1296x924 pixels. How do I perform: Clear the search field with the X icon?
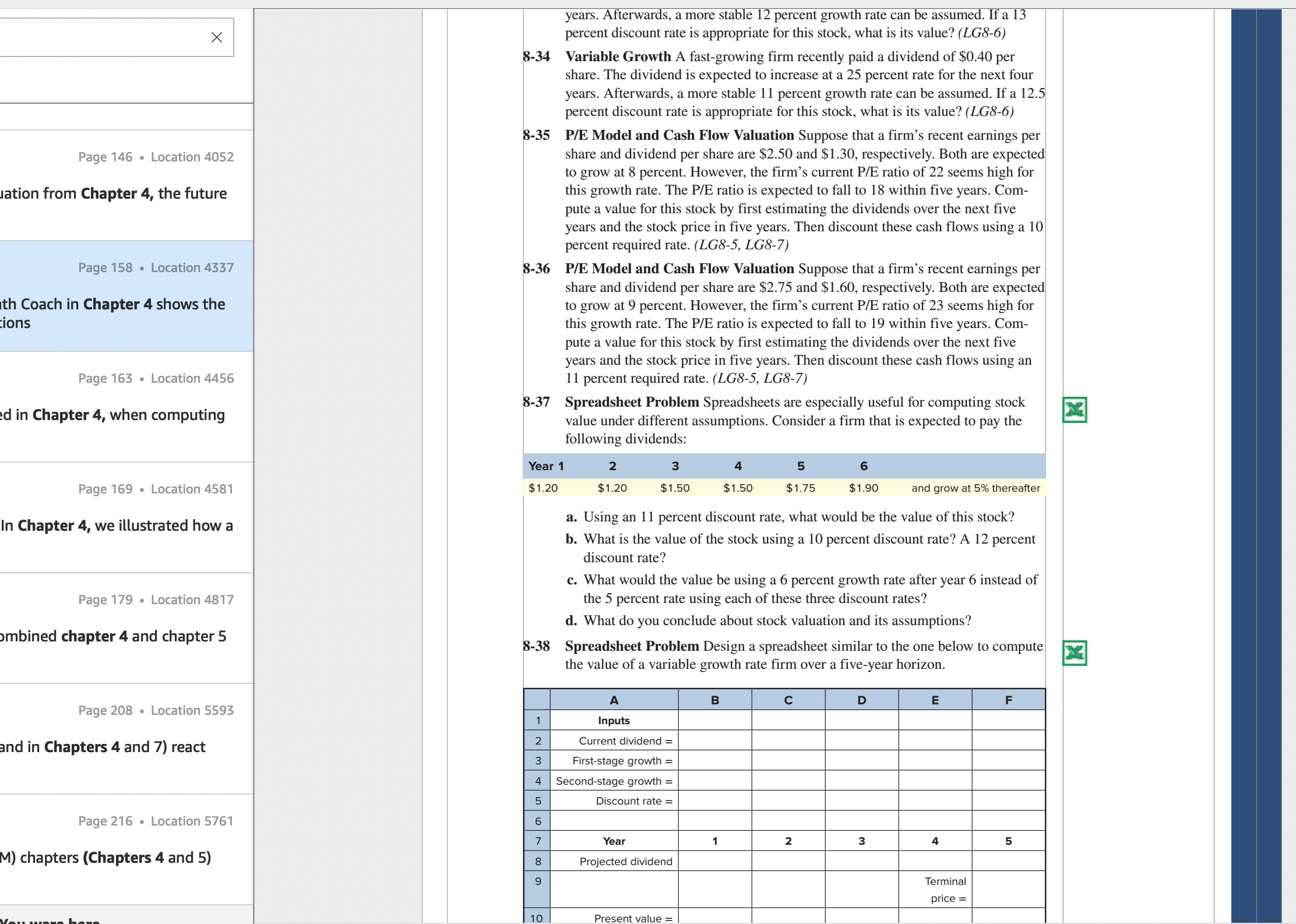pos(216,37)
